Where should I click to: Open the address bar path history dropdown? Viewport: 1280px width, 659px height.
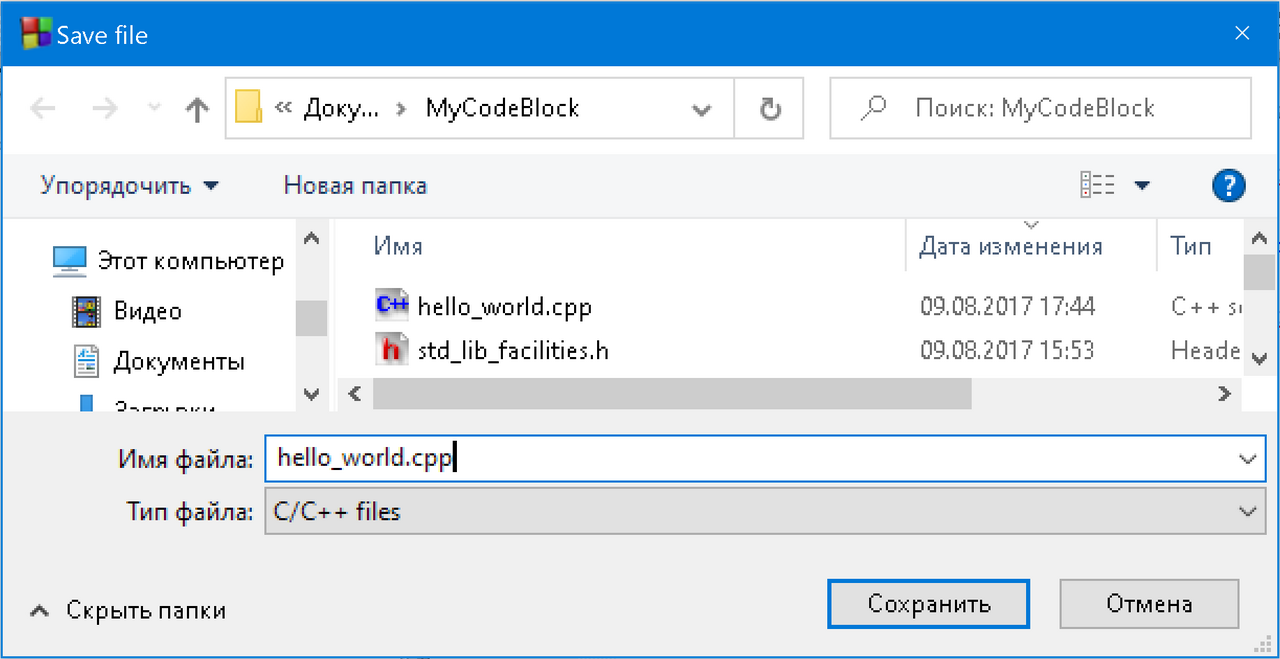click(x=702, y=109)
